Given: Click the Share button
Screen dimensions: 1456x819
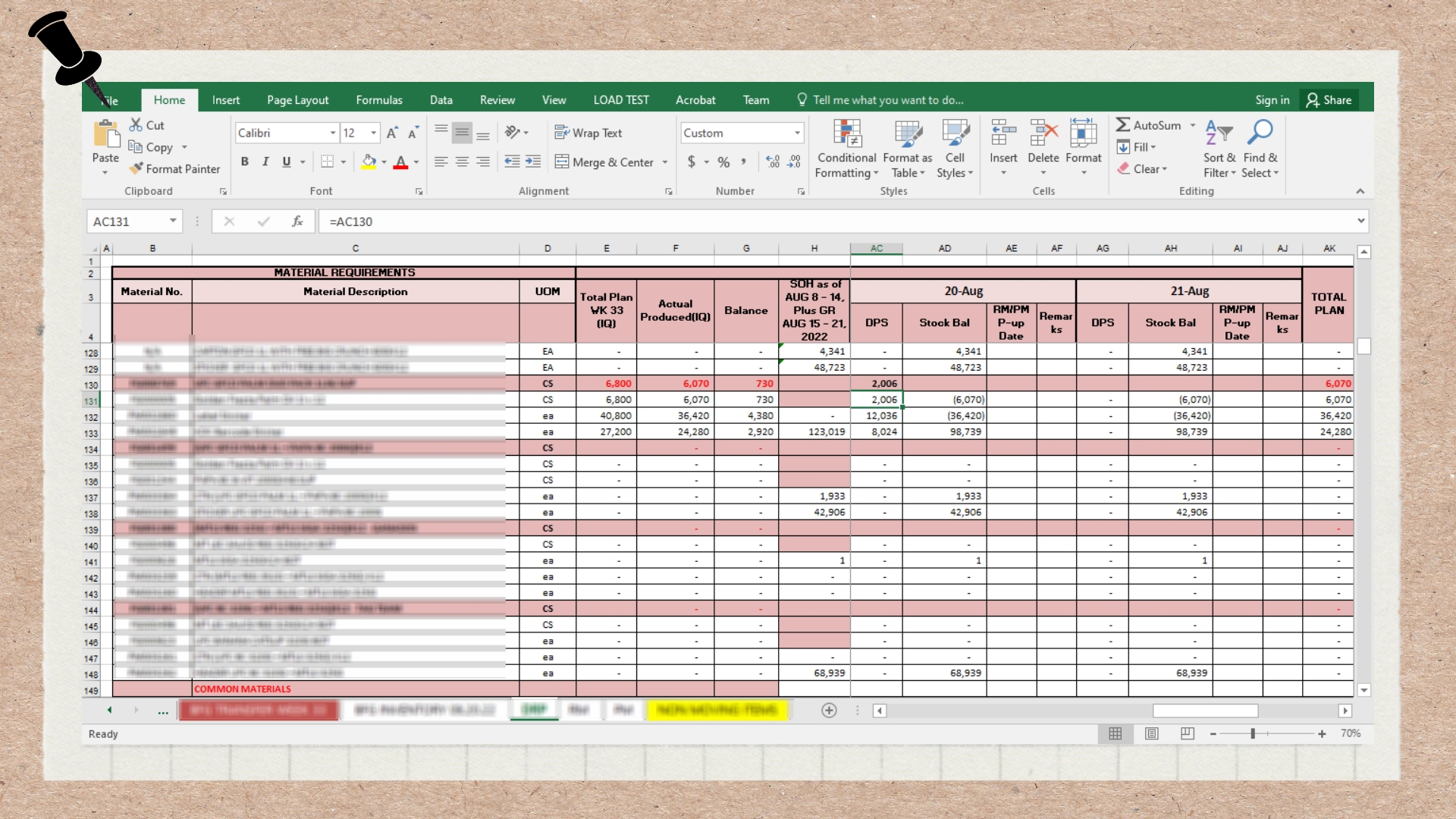Looking at the screenshot, I should [1329, 100].
